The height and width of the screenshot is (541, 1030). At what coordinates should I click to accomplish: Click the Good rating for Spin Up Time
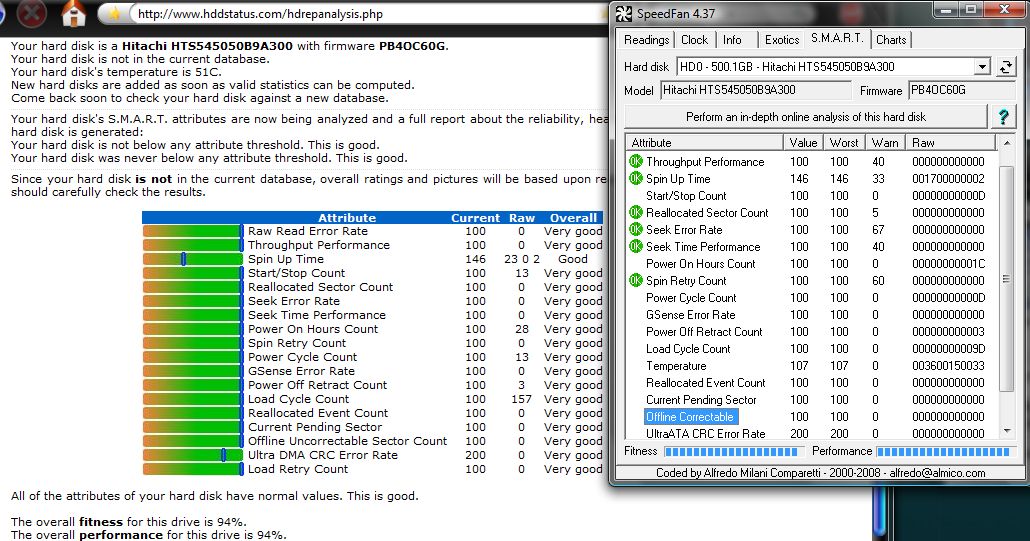[x=573, y=259]
